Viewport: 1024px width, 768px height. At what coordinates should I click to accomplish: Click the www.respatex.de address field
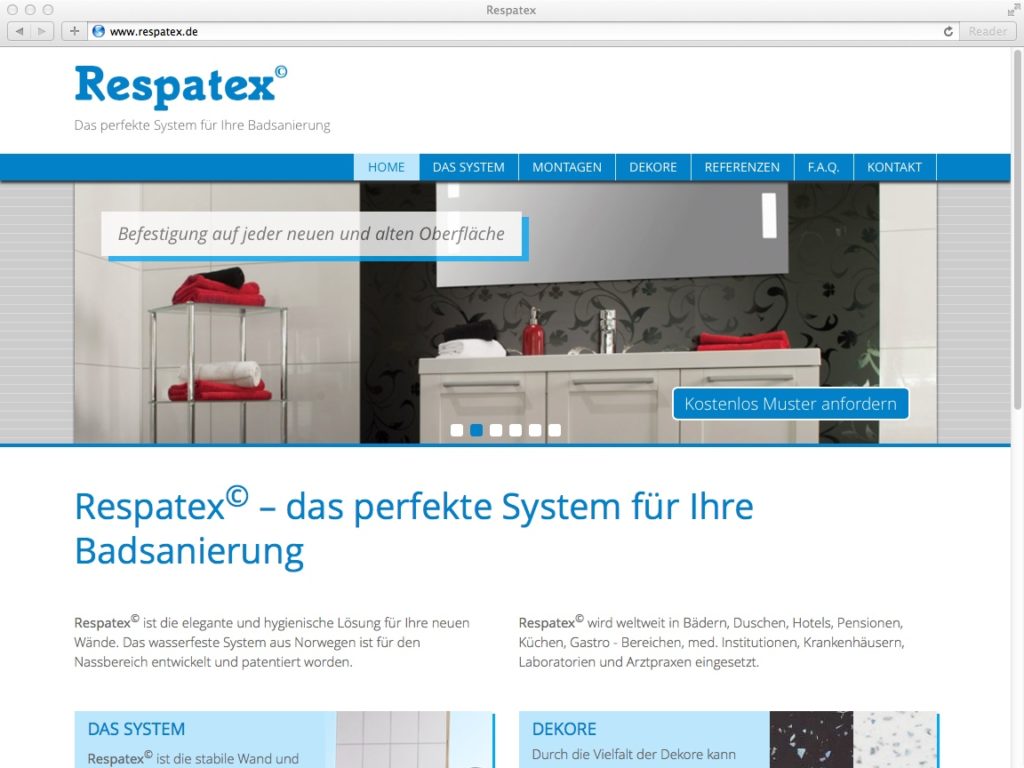[522, 31]
